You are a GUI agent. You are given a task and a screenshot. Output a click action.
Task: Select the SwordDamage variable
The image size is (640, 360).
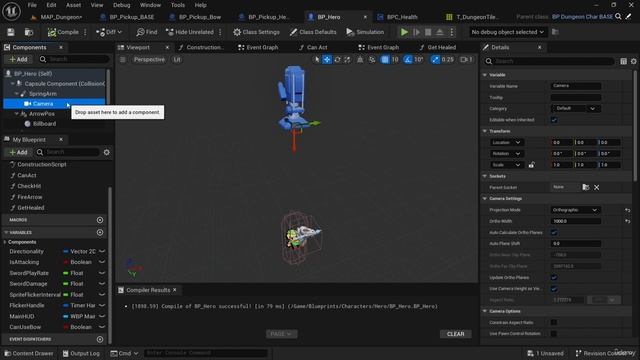[x=28, y=284]
